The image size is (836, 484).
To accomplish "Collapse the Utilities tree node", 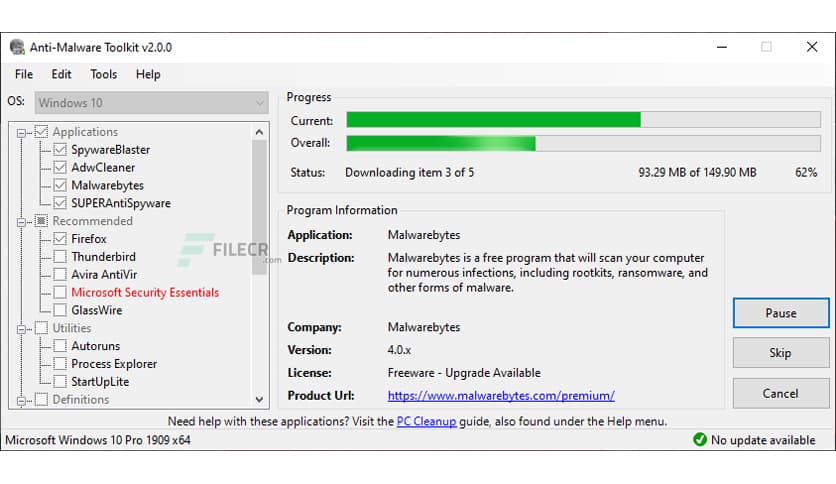I will [x=21, y=329].
